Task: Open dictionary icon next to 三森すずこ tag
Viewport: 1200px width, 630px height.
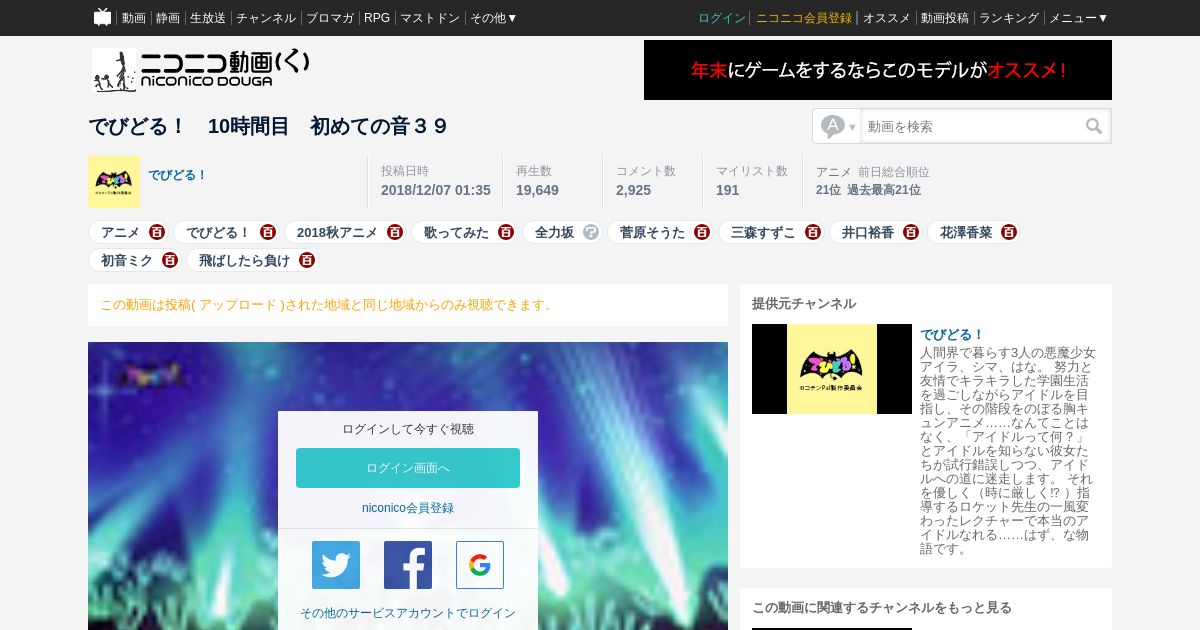Action: tap(813, 232)
